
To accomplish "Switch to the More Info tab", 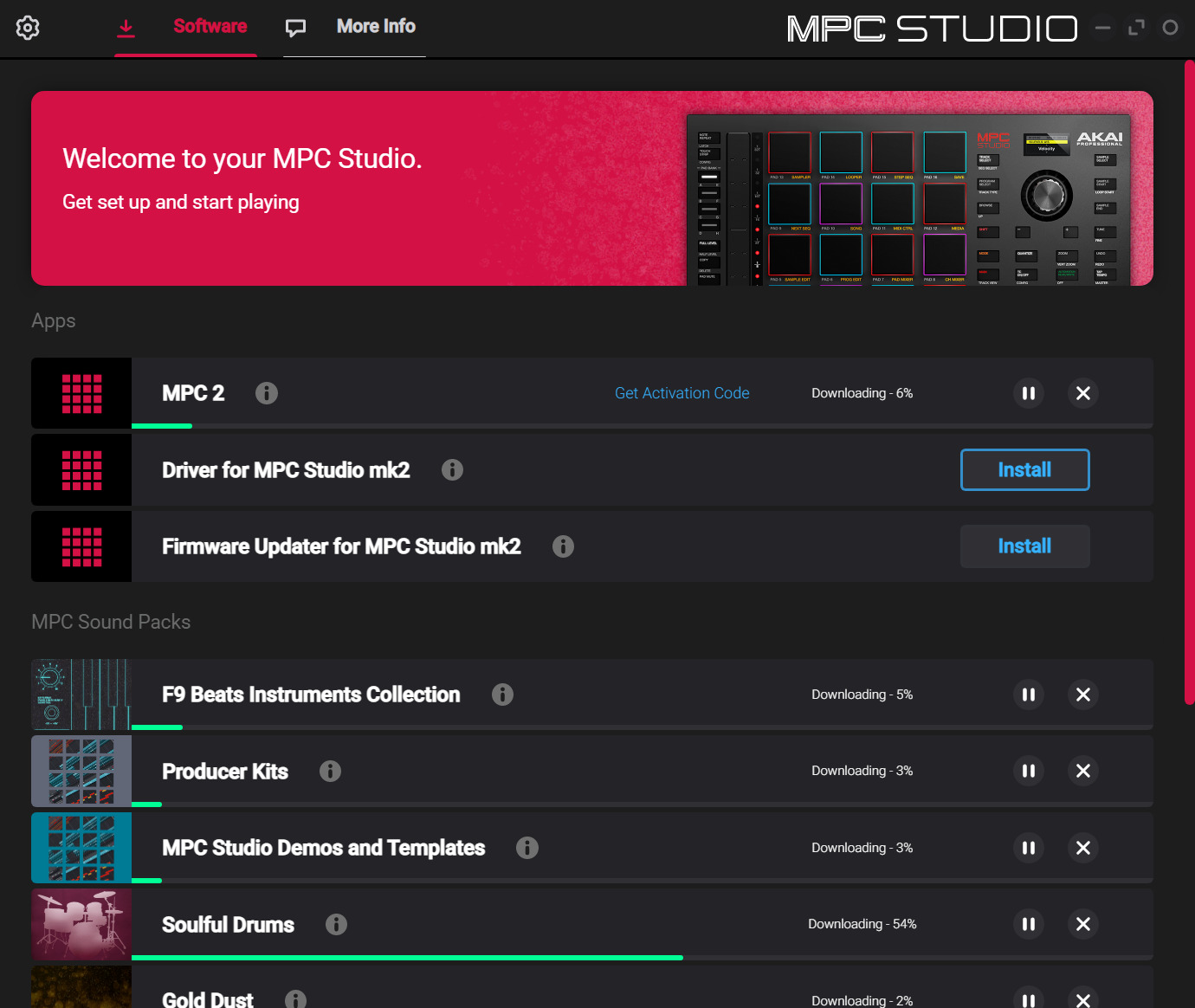I will pyautogui.click(x=375, y=27).
